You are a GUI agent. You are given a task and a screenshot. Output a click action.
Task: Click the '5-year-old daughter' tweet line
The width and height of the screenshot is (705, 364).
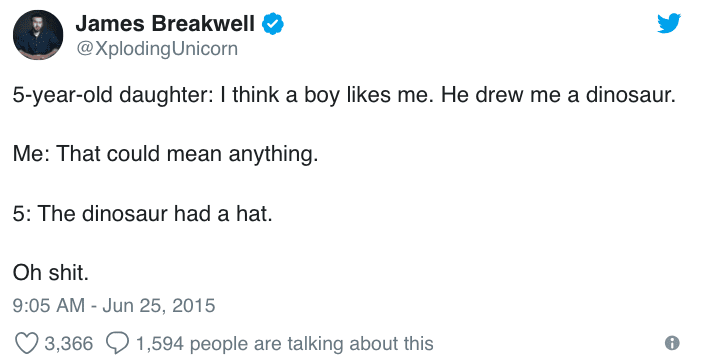point(344,95)
